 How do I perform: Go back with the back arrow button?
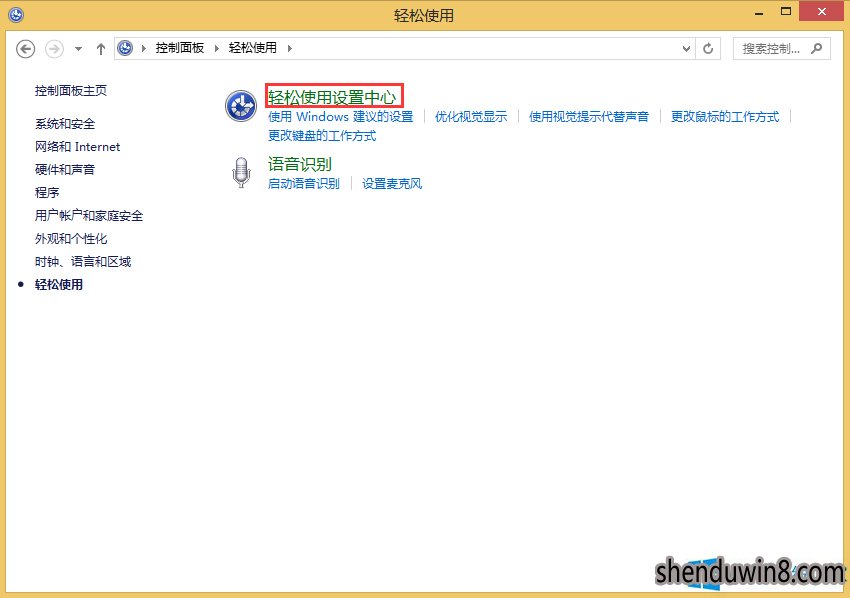pyautogui.click(x=25, y=49)
